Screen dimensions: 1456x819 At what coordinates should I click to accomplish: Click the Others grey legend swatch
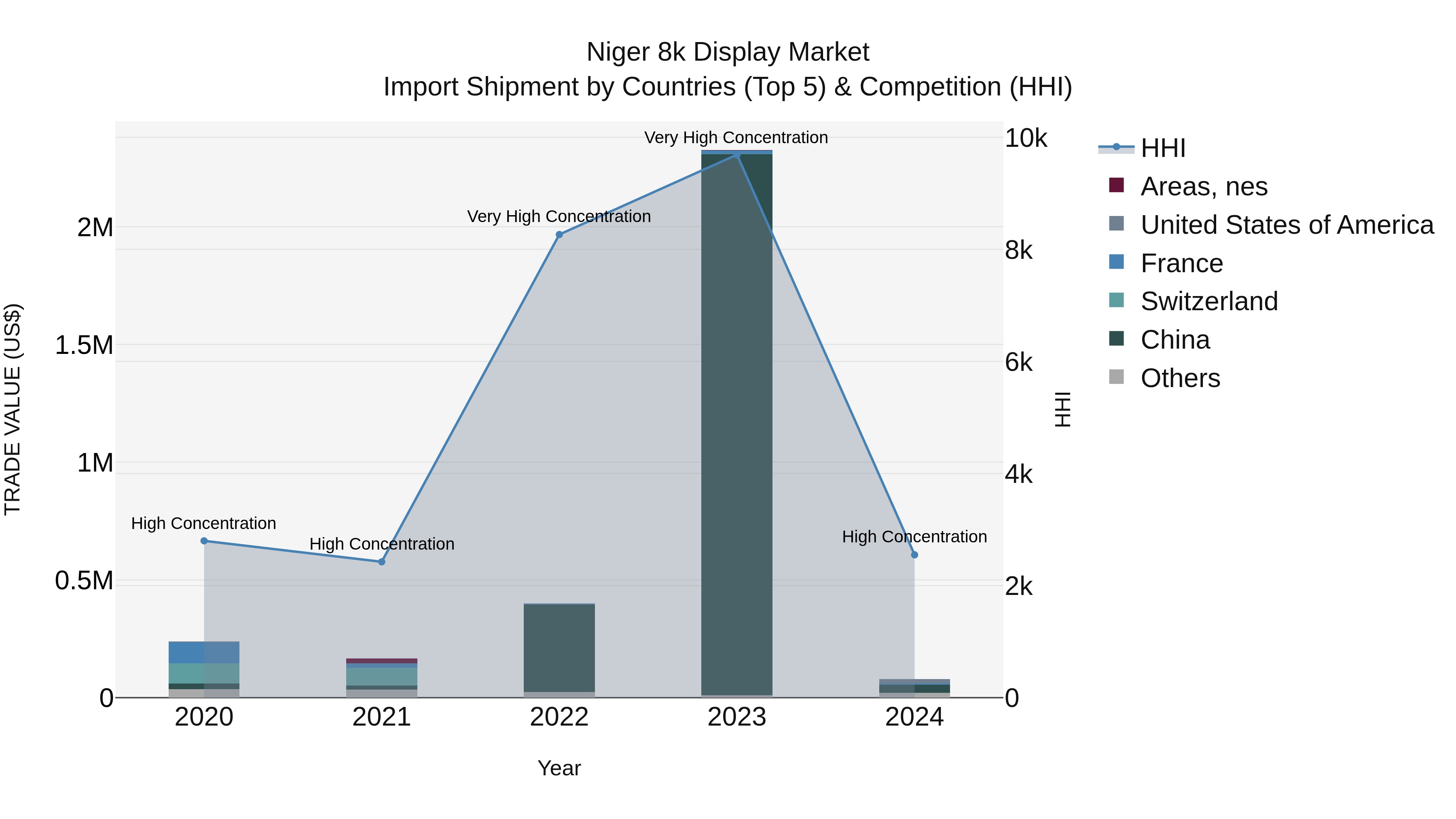tap(1116, 377)
